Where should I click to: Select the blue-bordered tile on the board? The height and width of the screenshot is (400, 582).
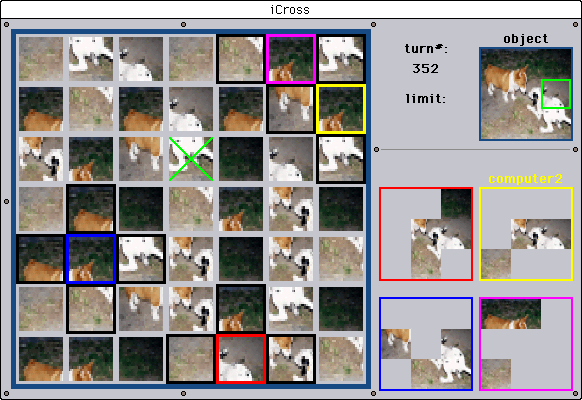(91, 259)
